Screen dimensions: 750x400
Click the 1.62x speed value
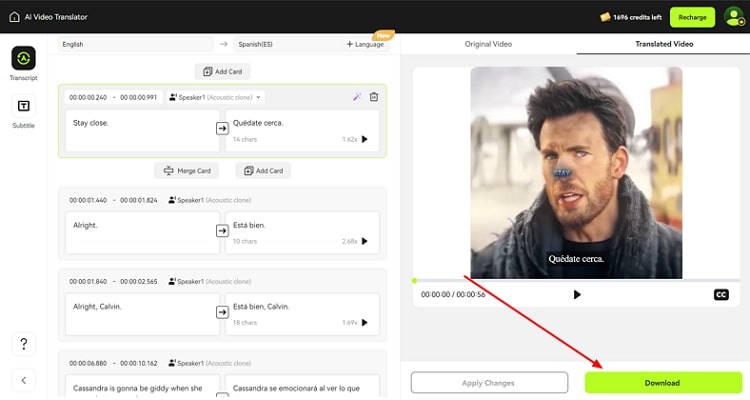[x=350, y=139]
